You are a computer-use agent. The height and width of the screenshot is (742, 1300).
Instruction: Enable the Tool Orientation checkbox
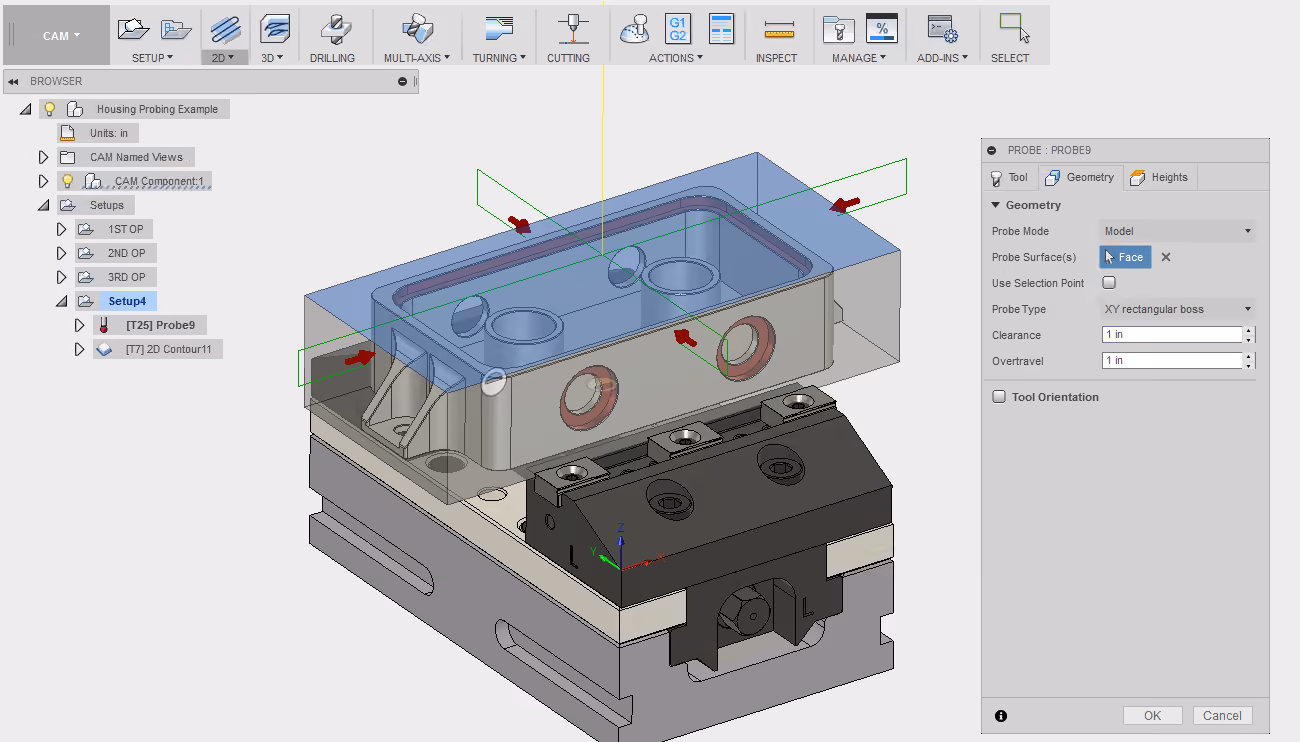999,397
